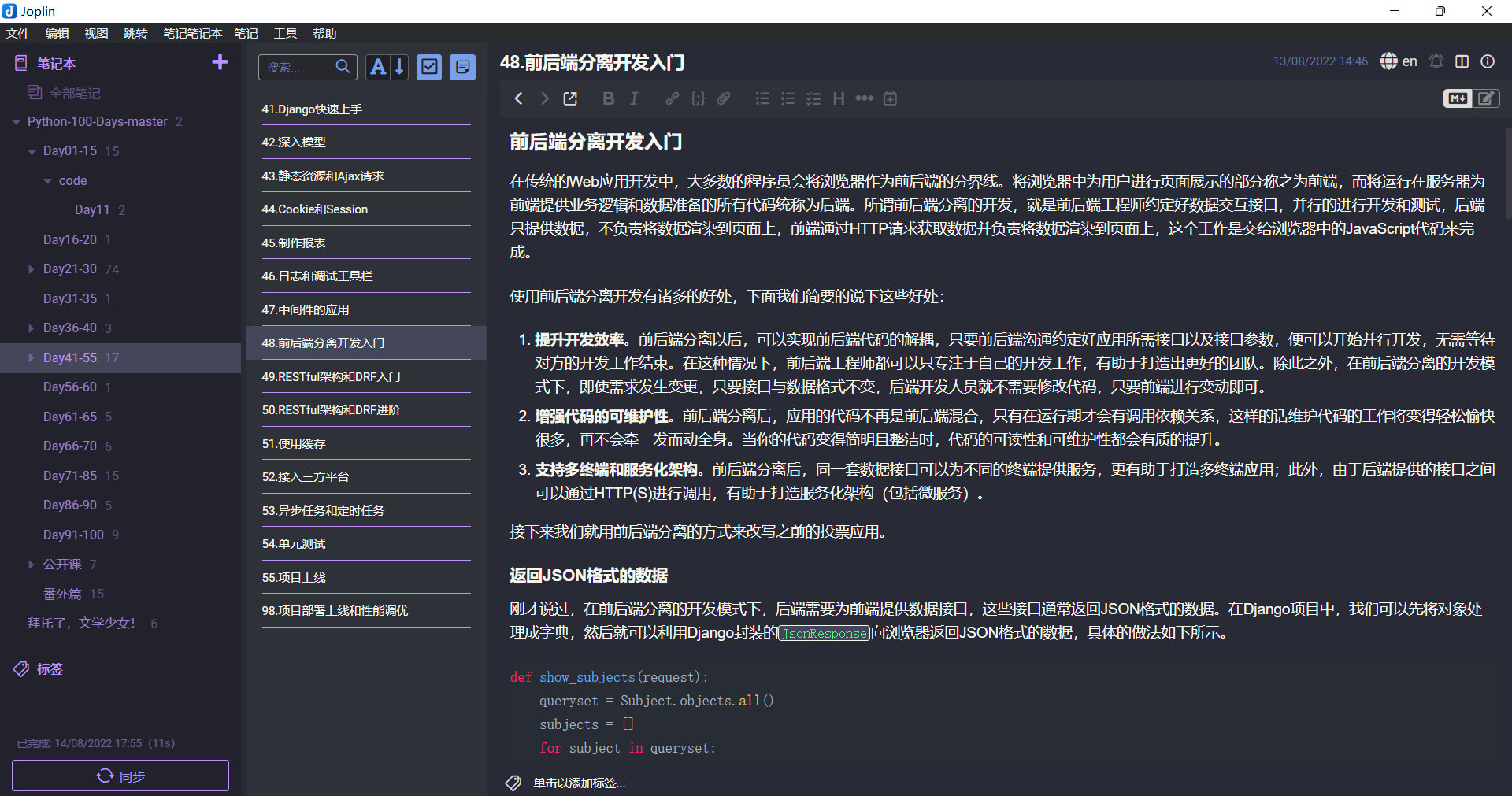Click 单击以添加标签 to add tags

579,783
